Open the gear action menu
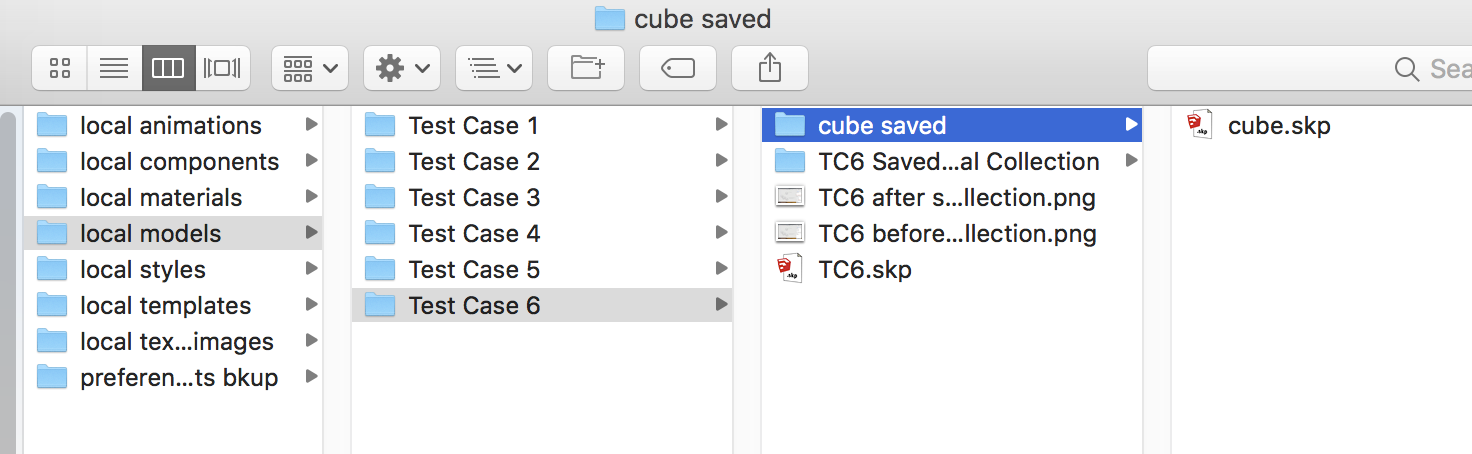Screen dimensions: 1472x454 click(x=402, y=68)
